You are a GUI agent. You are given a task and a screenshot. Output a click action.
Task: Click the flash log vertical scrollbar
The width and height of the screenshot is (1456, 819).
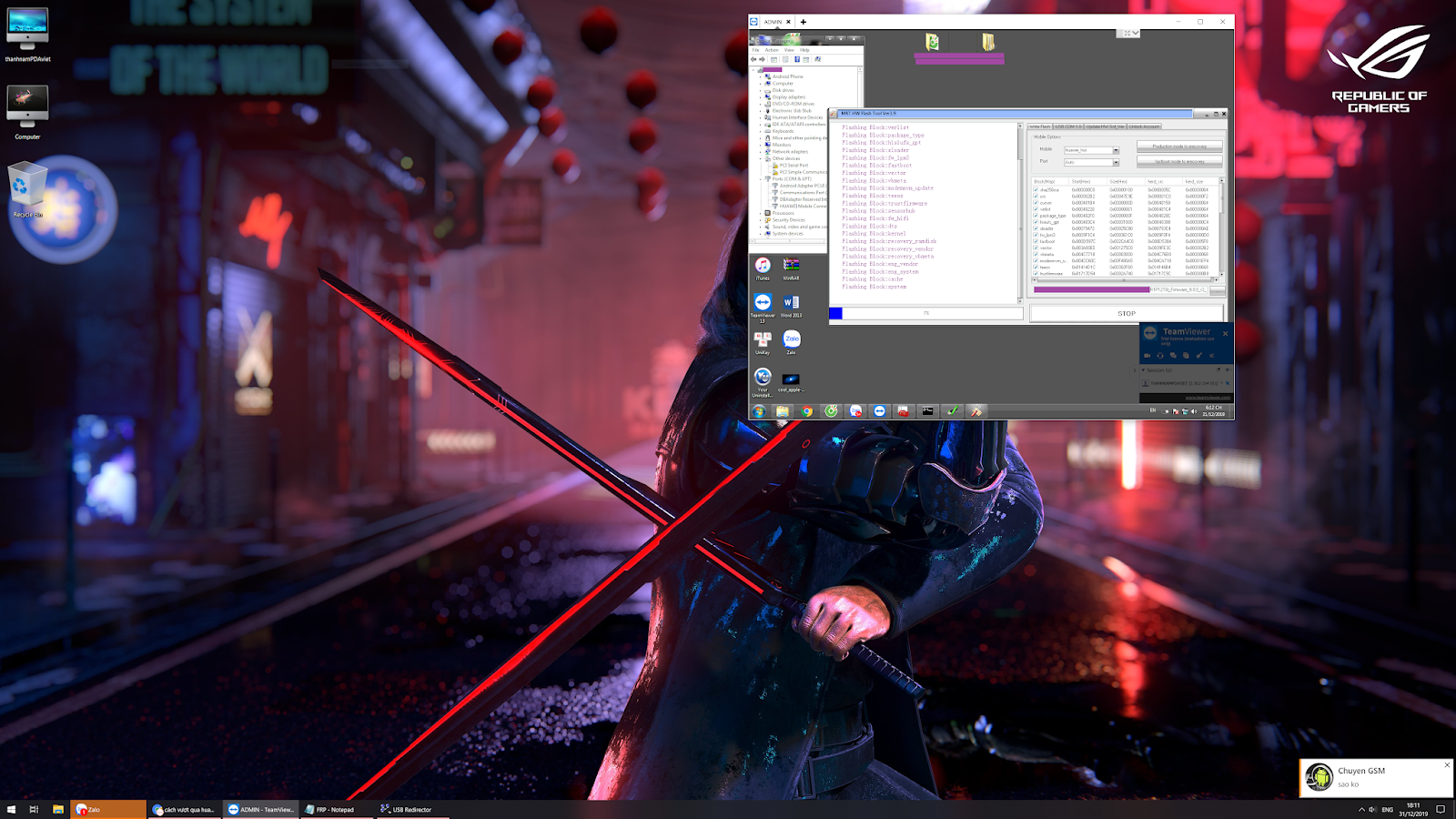pyautogui.click(x=1020, y=211)
